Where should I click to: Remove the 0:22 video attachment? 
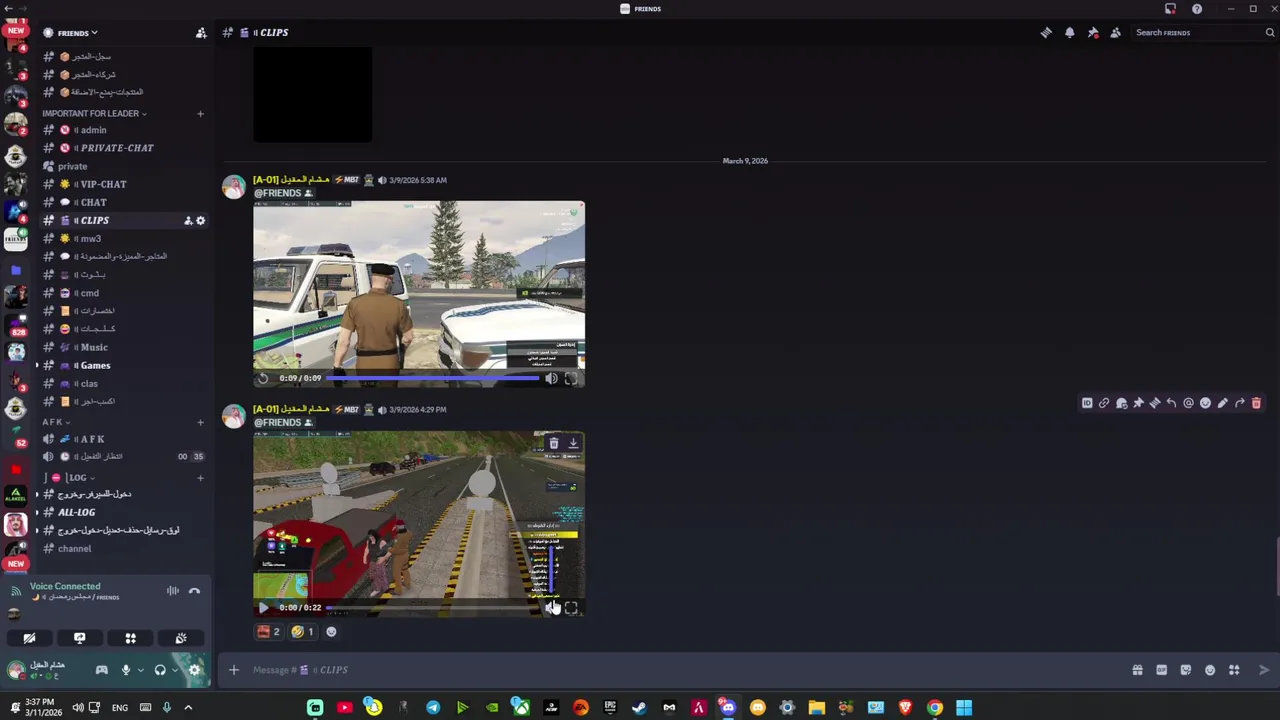pos(554,443)
